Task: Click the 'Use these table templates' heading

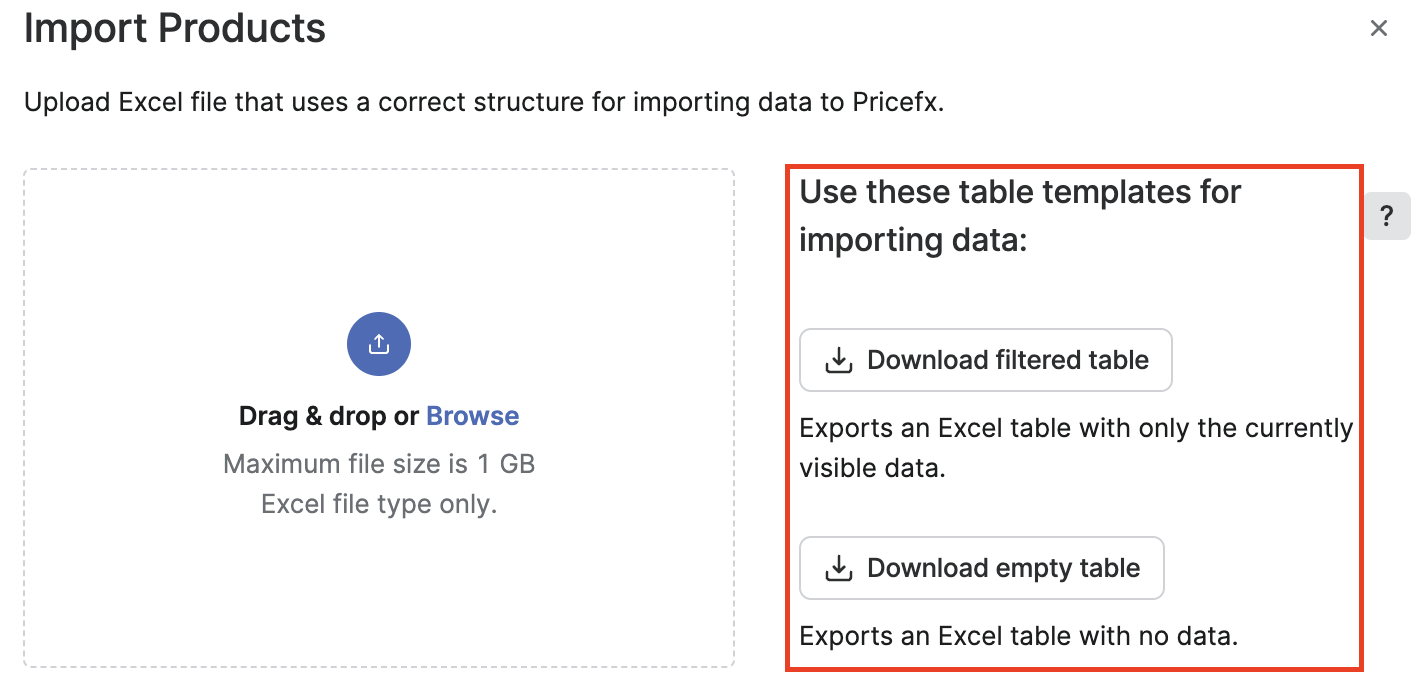Action: pos(1020,191)
